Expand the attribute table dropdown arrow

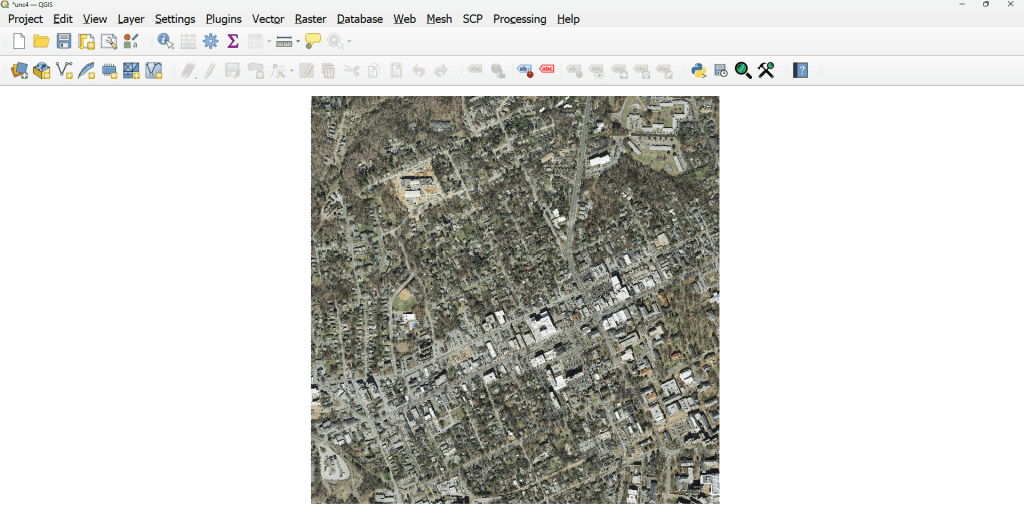[x=269, y=42]
